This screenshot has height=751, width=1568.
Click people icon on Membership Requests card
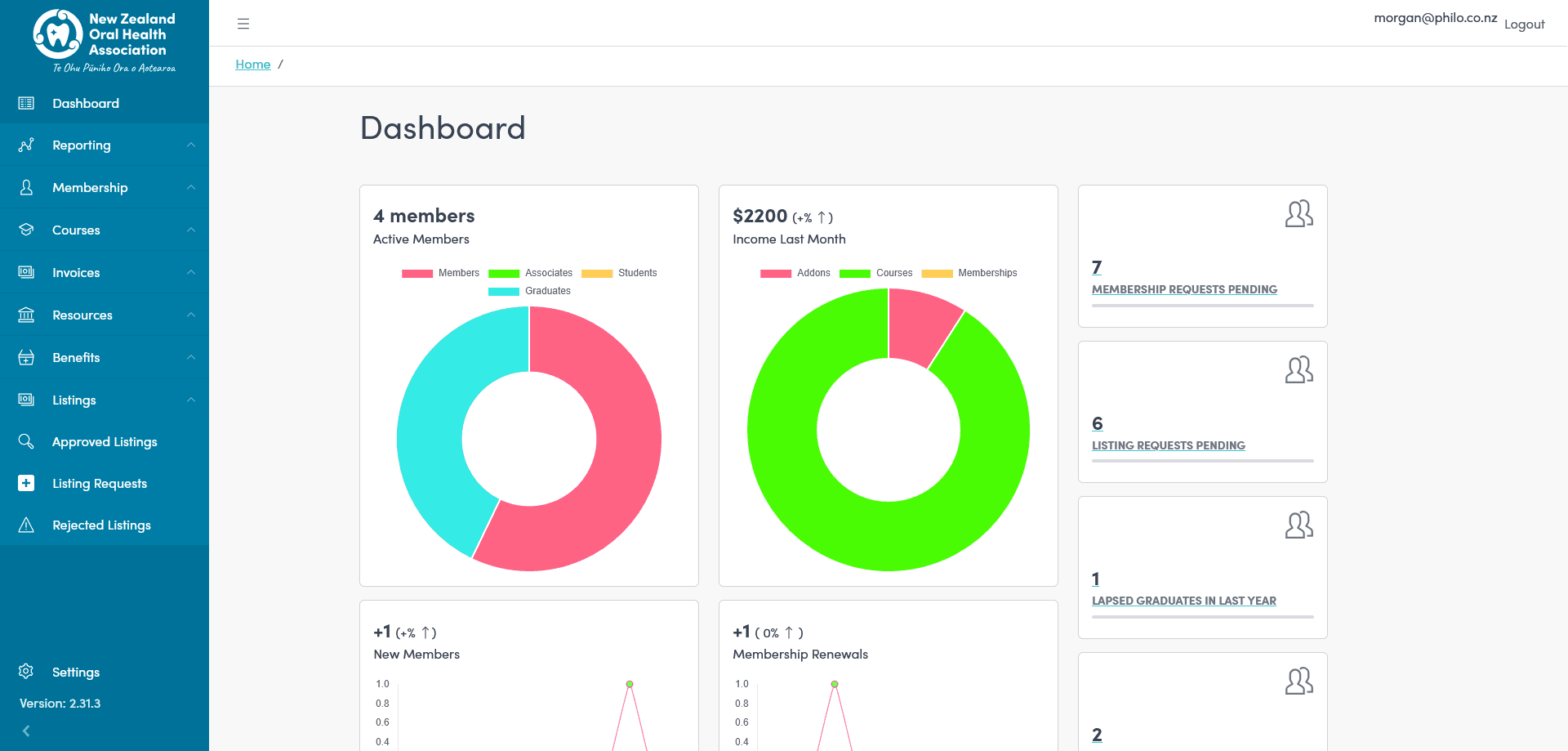pos(1298,214)
